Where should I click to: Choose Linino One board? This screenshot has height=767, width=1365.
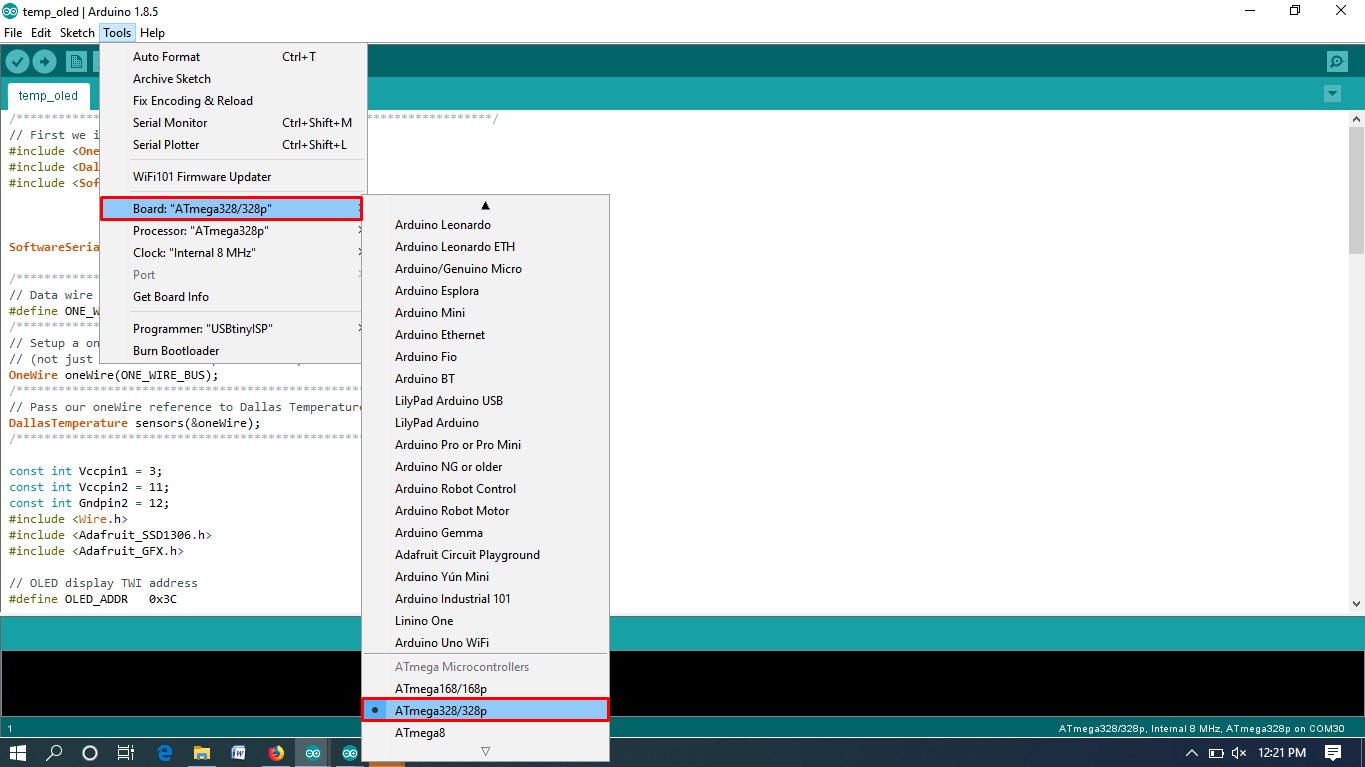click(x=485, y=621)
